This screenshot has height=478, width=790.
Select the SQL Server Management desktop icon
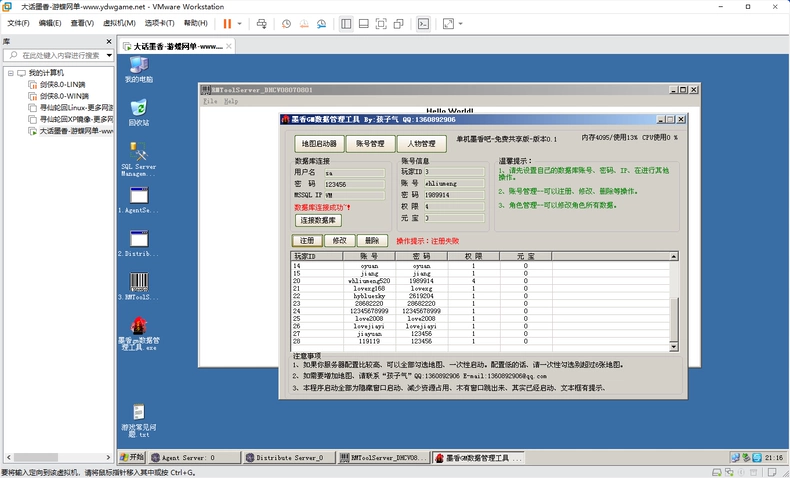(139, 159)
